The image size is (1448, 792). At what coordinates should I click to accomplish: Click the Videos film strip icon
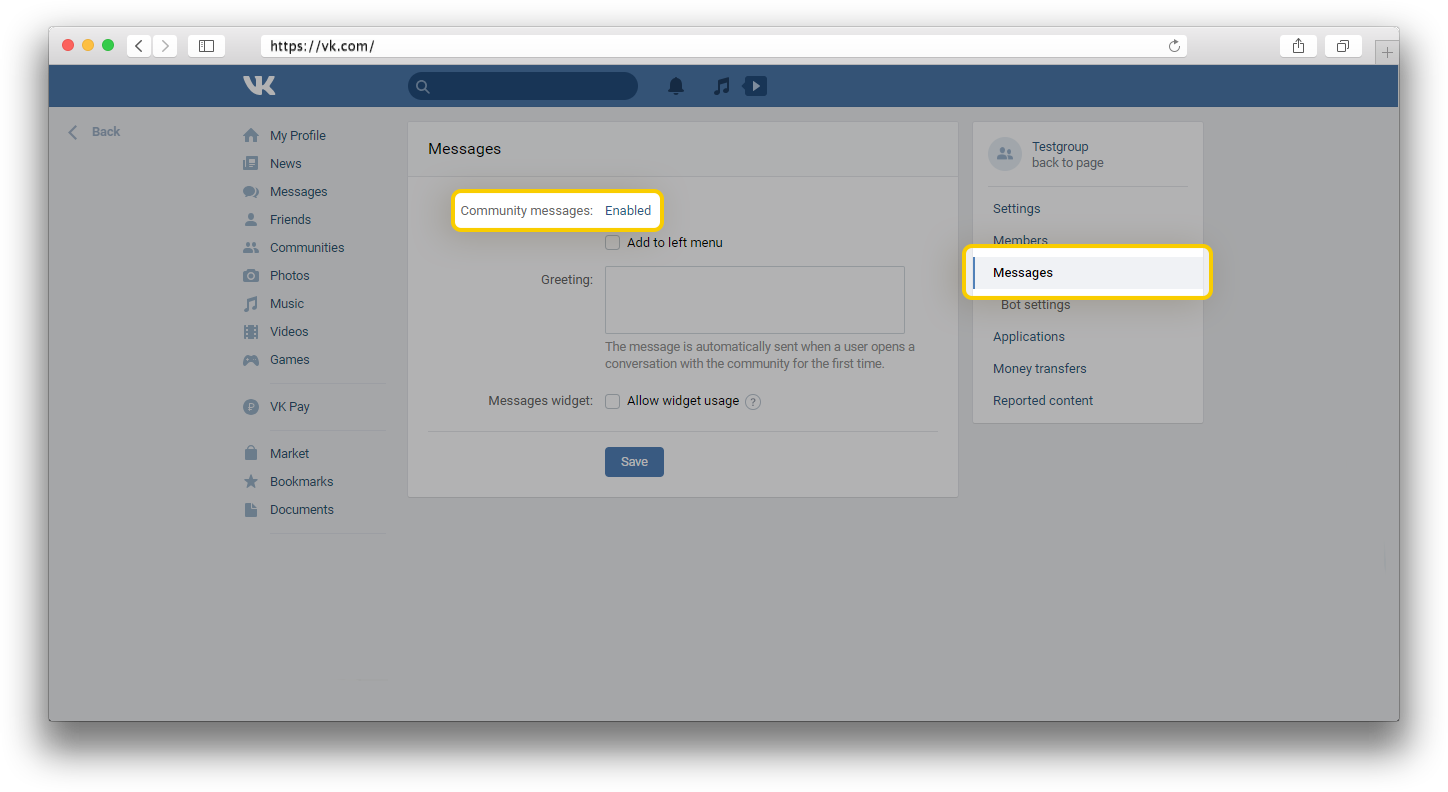[x=251, y=331]
